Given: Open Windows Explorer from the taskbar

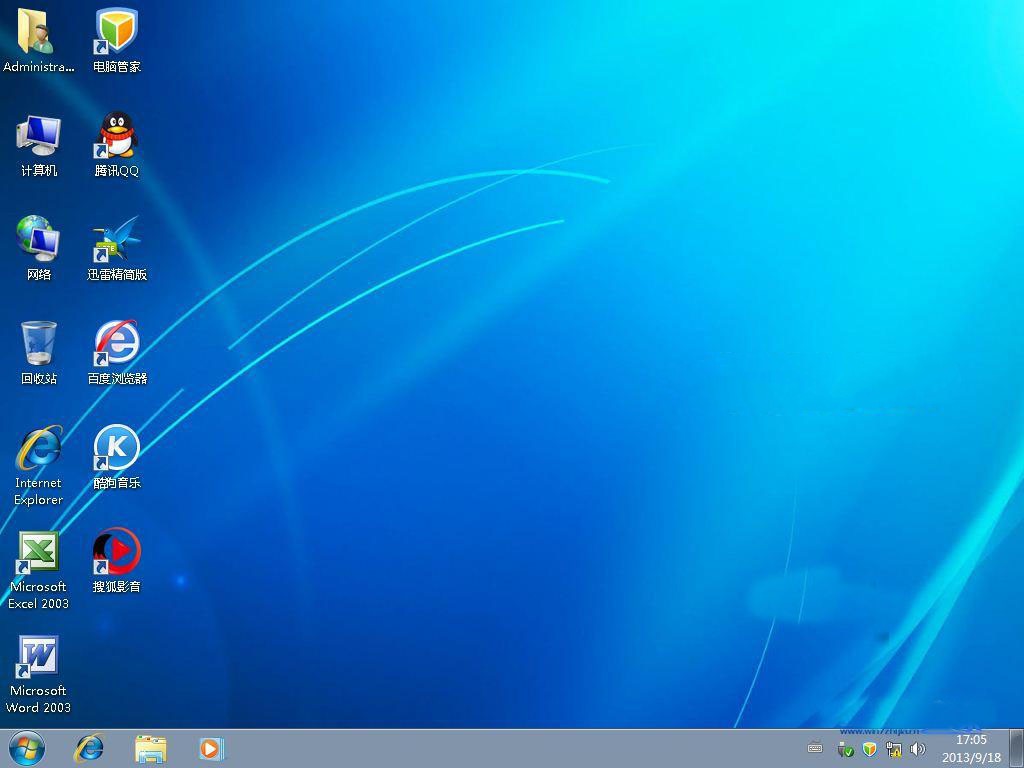Looking at the screenshot, I should 150,747.
